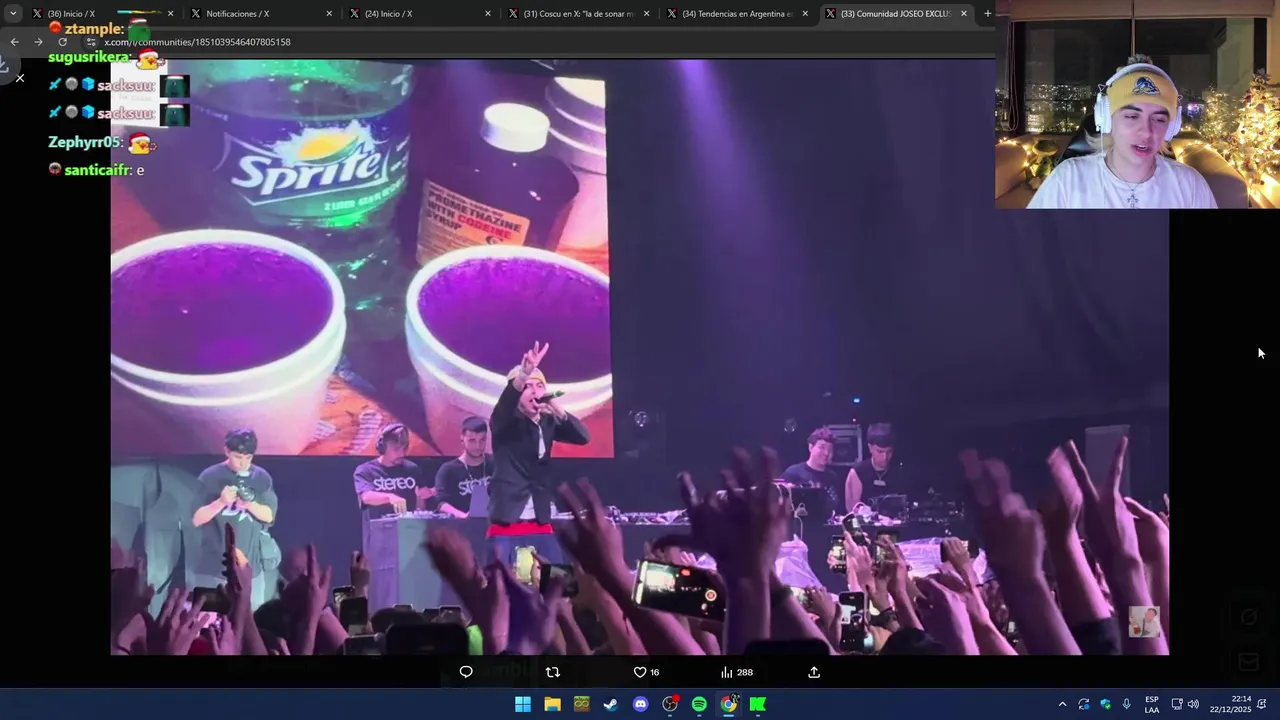Close the 'Notificaciones / X' tab
1280x720 pixels.
coord(329,14)
